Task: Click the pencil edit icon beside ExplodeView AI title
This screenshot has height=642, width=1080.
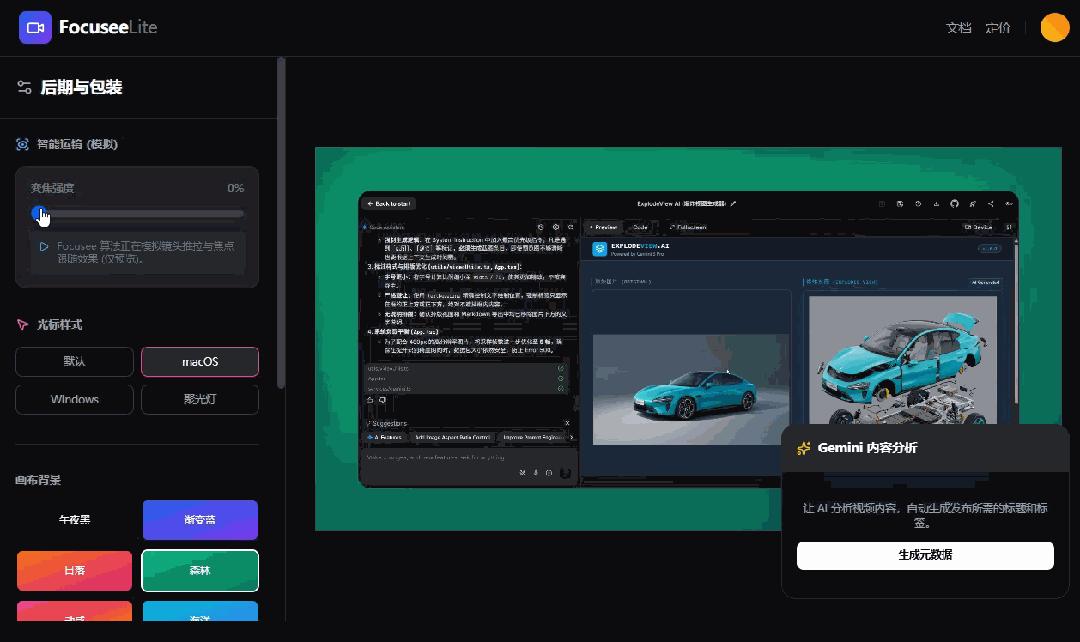Action: tap(733, 204)
